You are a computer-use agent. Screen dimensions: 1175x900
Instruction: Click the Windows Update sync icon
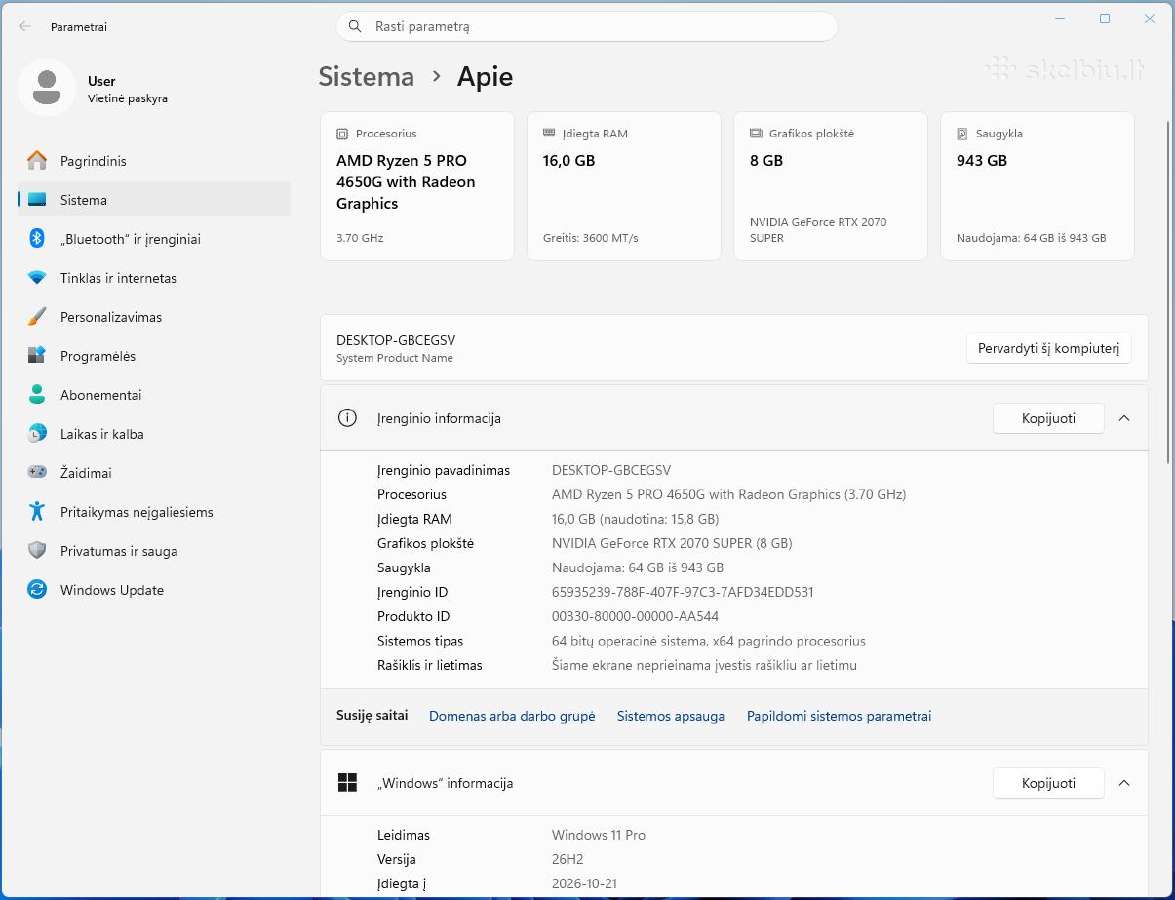point(37,590)
